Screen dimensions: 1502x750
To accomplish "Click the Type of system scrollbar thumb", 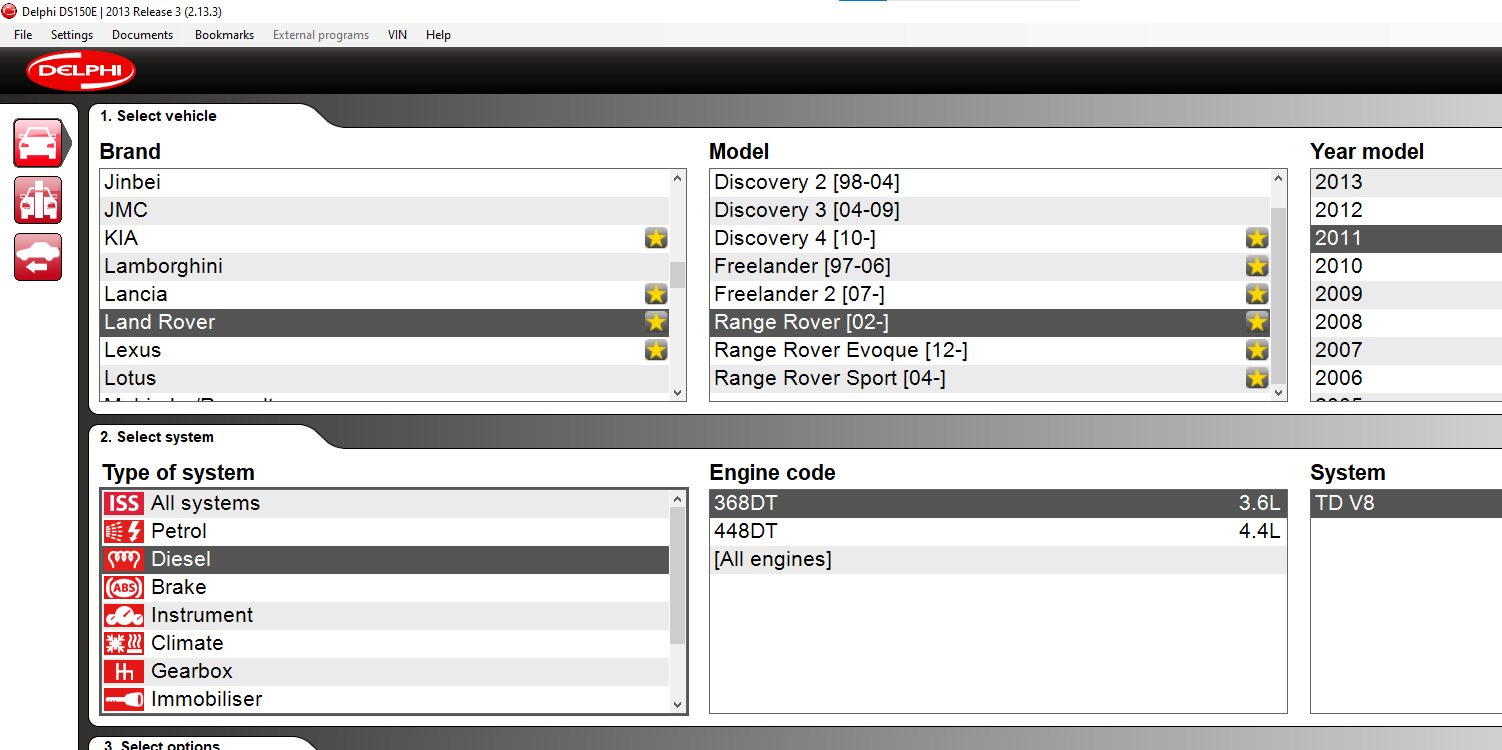I will pyautogui.click(x=678, y=576).
